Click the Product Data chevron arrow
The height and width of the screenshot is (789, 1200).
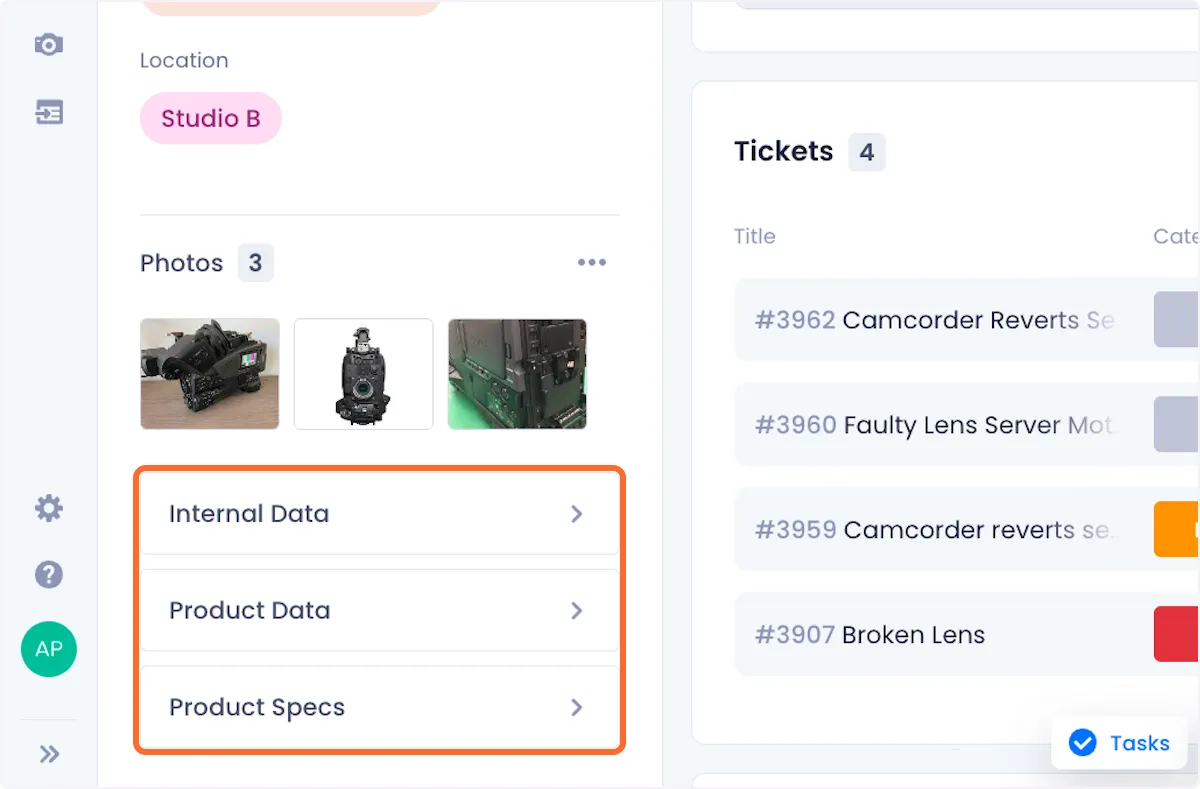[x=576, y=610]
